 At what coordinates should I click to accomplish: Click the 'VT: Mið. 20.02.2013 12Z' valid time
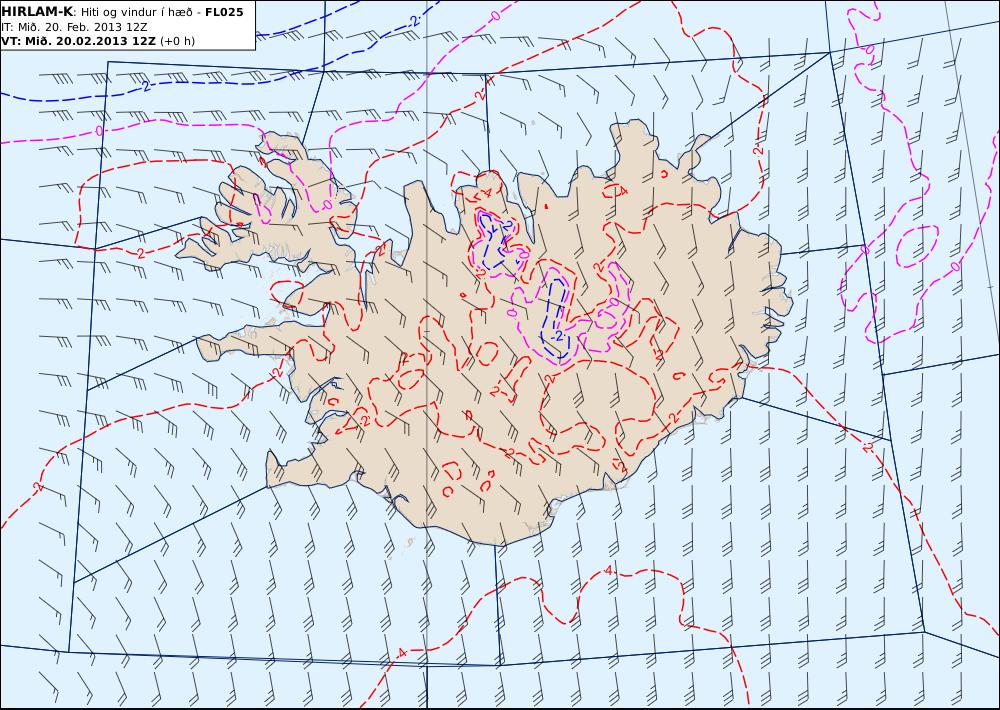[x=78, y=41]
